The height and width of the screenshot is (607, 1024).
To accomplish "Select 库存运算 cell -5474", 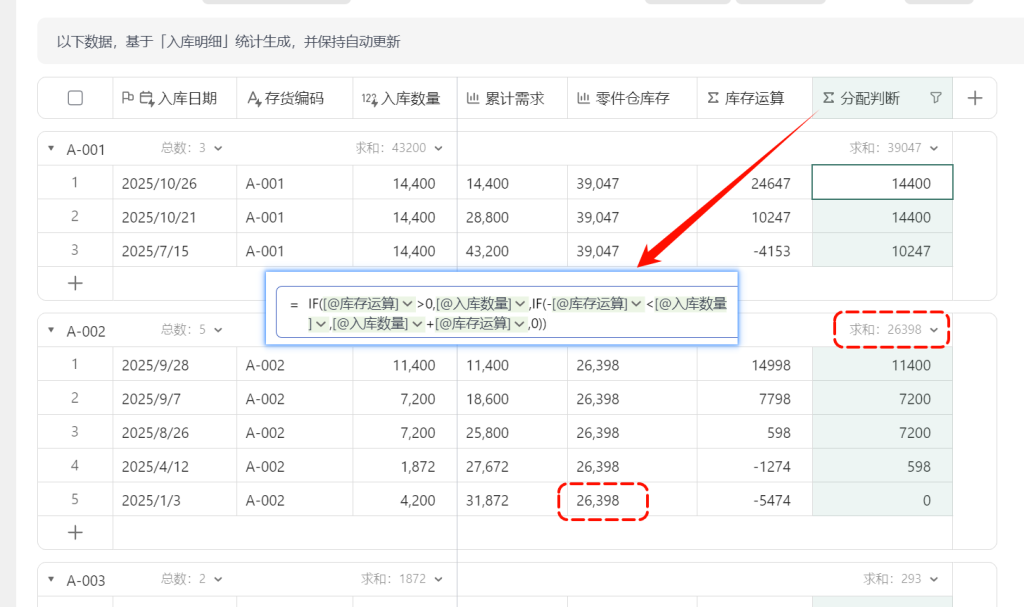I will click(754, 500).
